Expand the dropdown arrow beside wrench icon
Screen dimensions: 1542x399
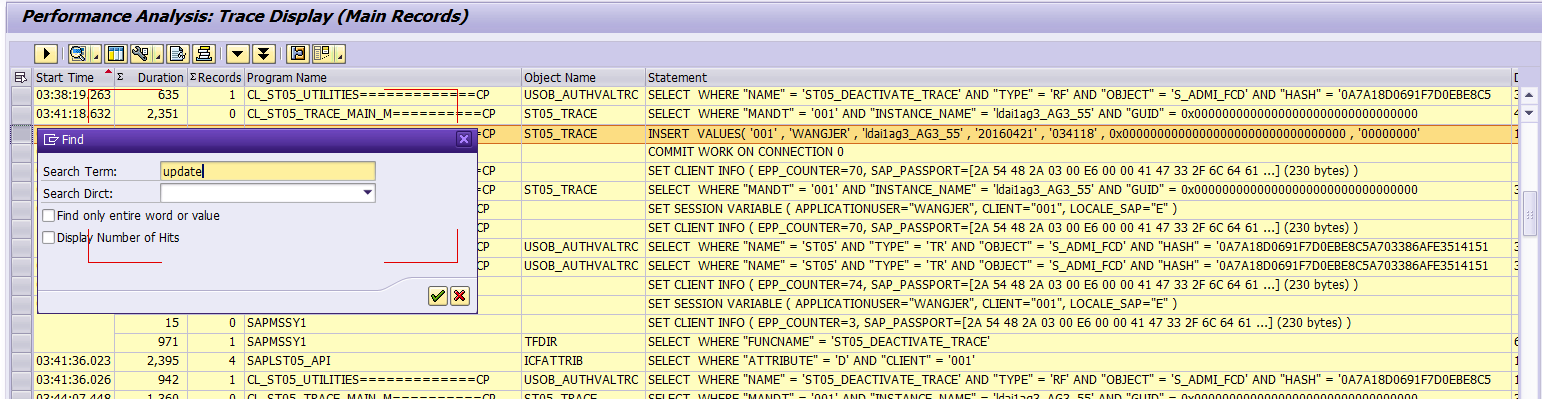click(x=158, y=54)
